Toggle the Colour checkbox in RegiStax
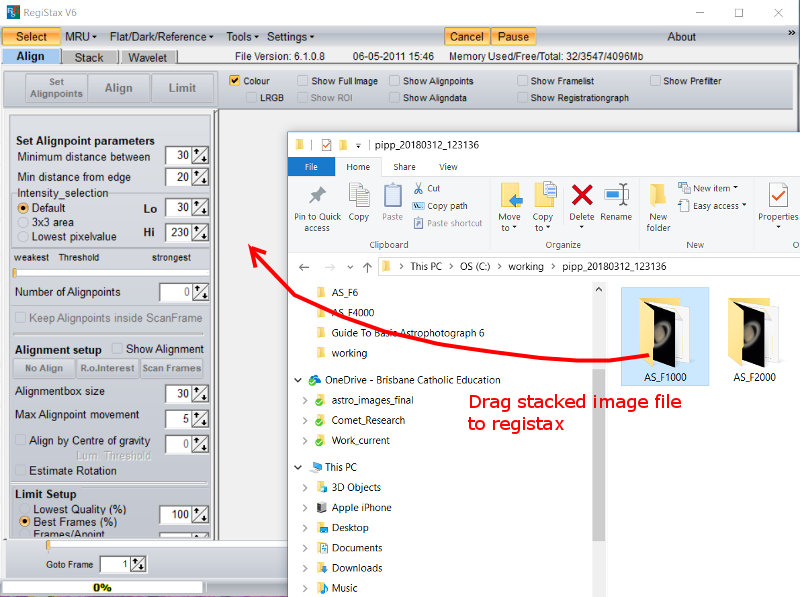 click(x=234, y=81)
